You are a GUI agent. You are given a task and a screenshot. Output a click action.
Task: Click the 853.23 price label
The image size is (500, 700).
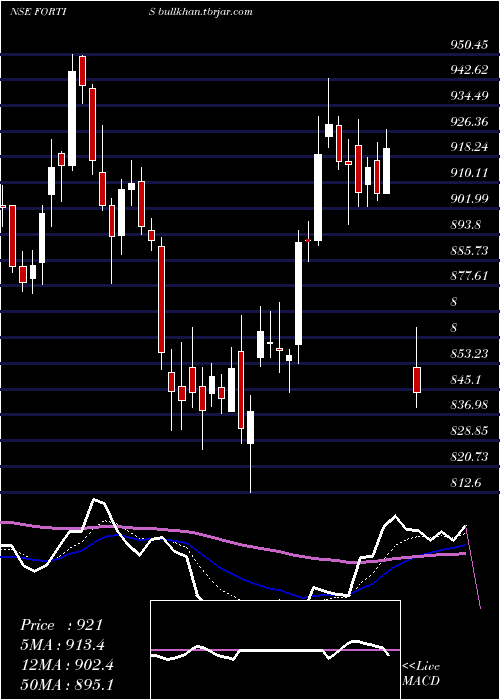click(469, 354)
